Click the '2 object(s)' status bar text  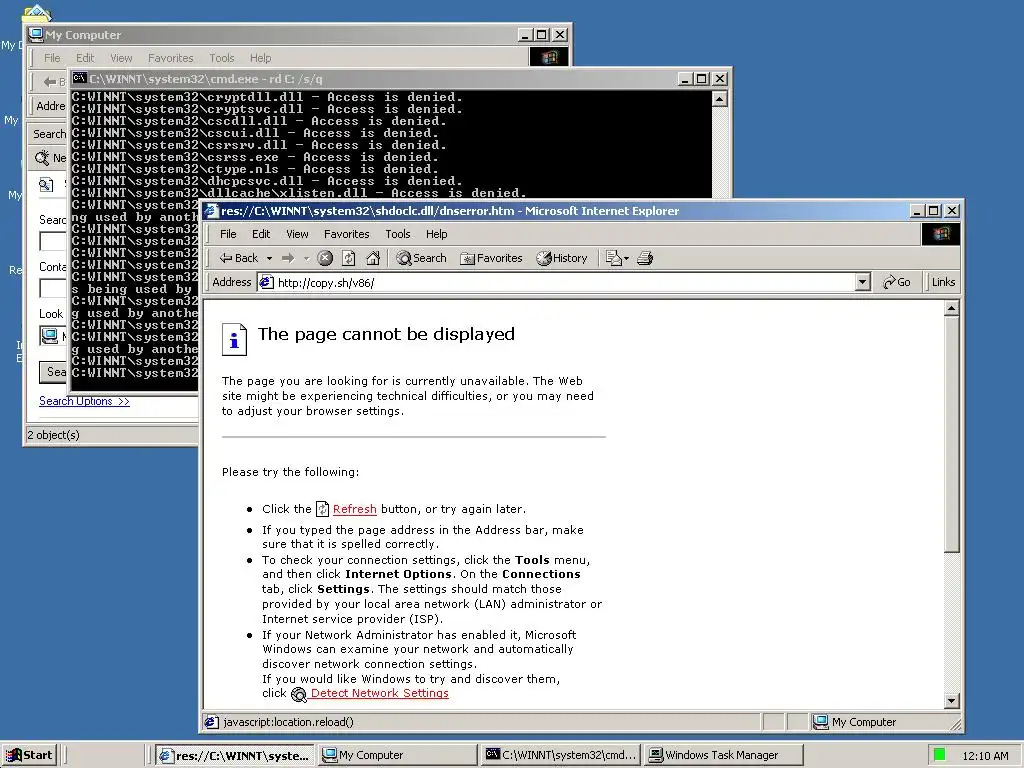click(54, 435)
